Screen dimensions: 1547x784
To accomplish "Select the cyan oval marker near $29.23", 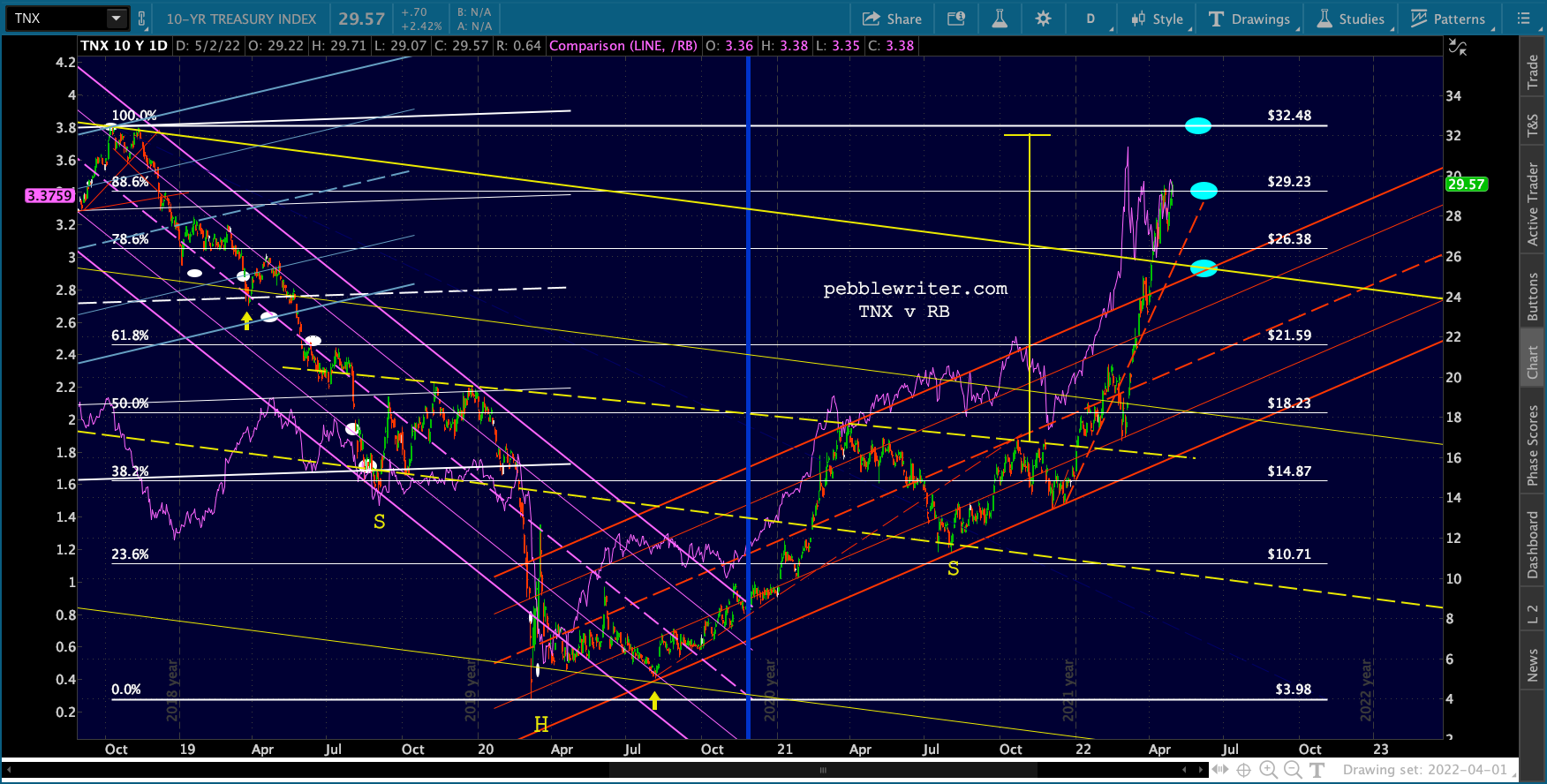I will [1204, 191].
